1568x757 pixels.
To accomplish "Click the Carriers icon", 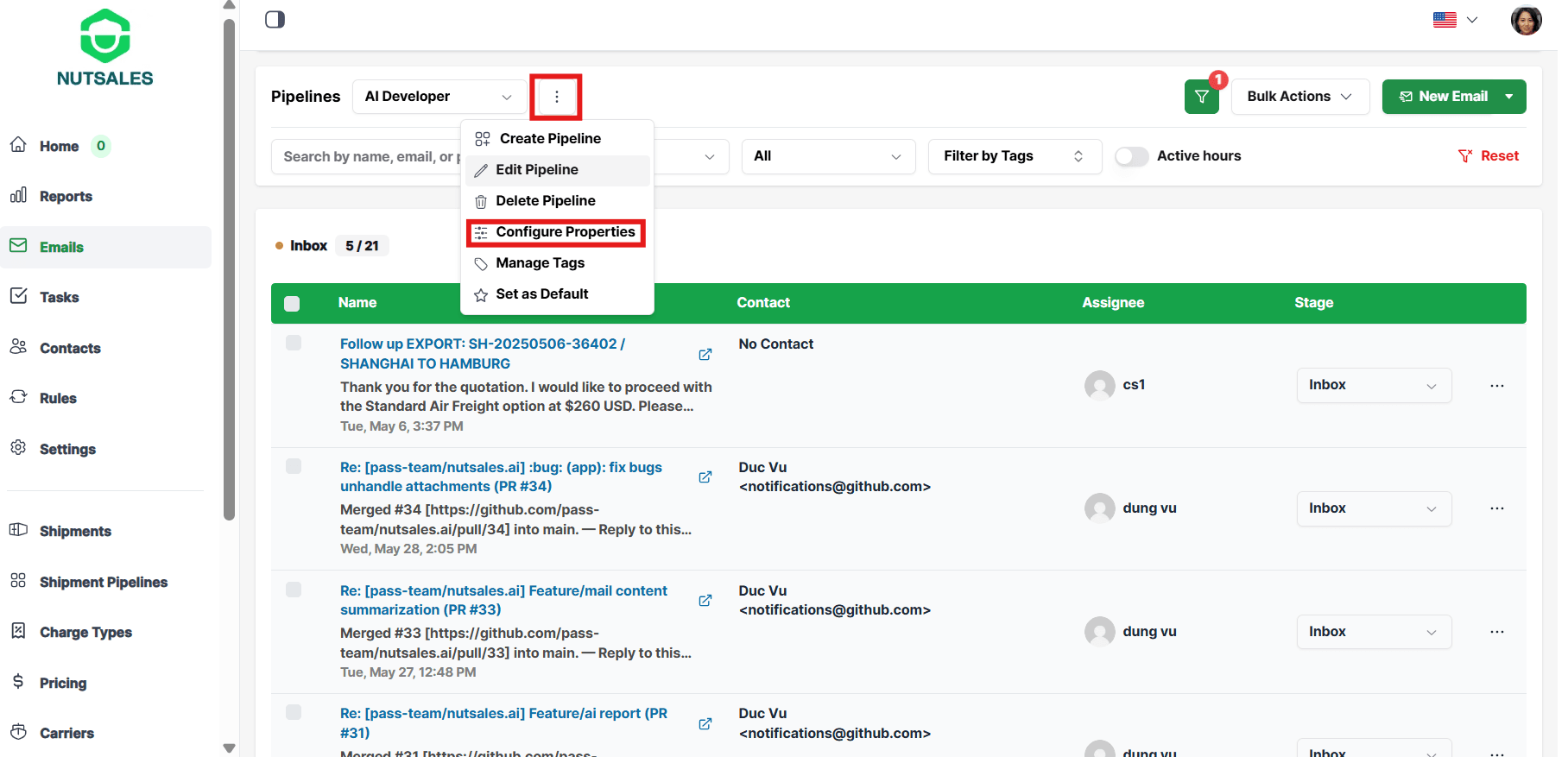I will [x=18, y=732].
